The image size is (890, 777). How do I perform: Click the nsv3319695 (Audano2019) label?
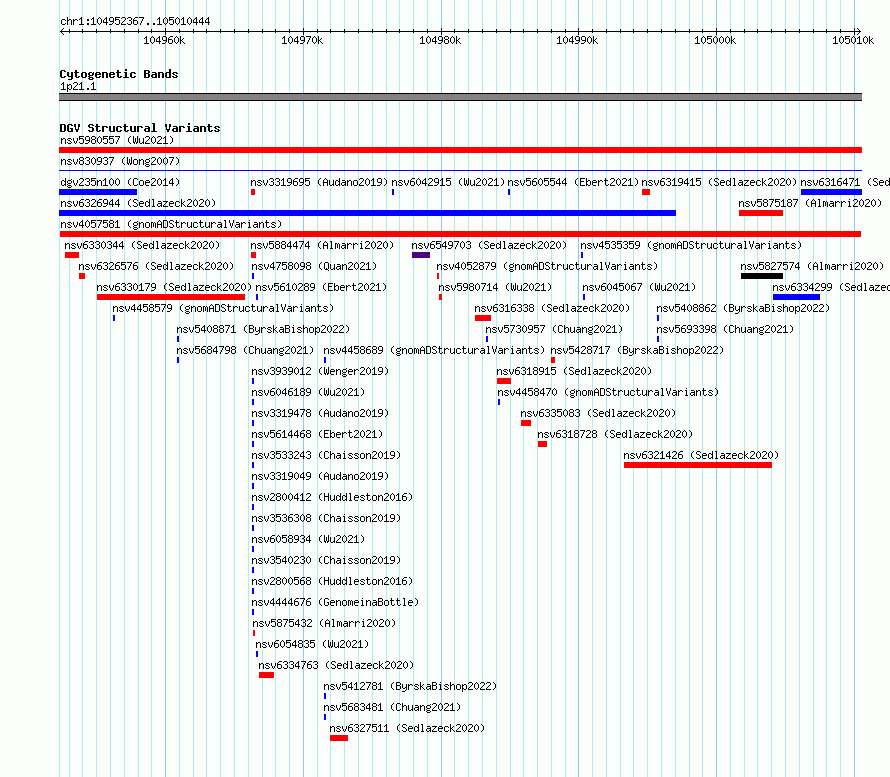[x=319, y=182]
